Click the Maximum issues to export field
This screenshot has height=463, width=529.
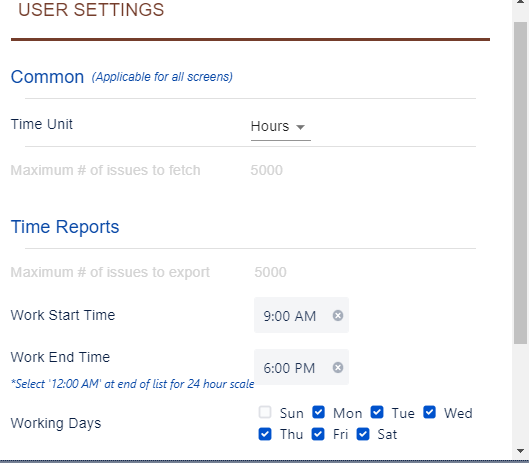(271, 272)
